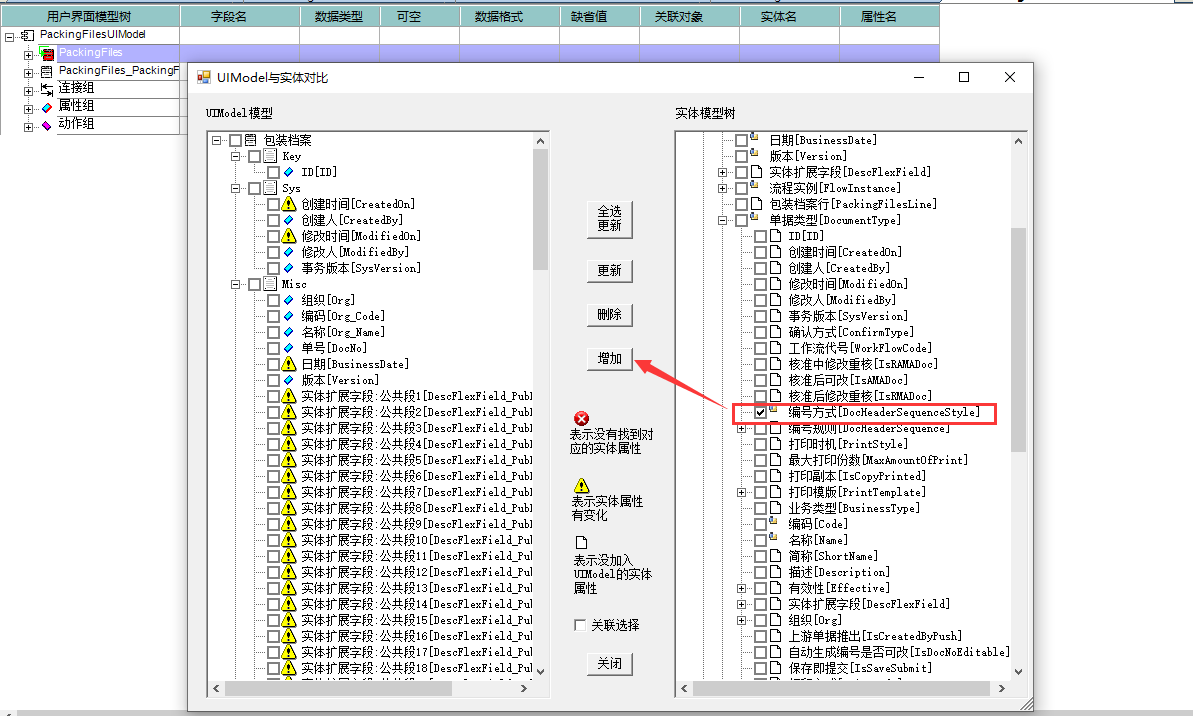
Task: Check the box for 组织[Org] under Misc
Action: (273, 300)
